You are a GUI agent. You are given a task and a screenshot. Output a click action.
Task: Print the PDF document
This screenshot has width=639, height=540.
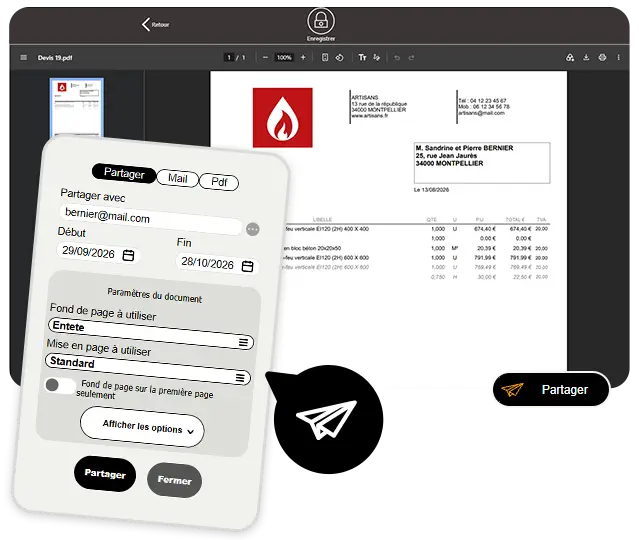click(602, 57)
